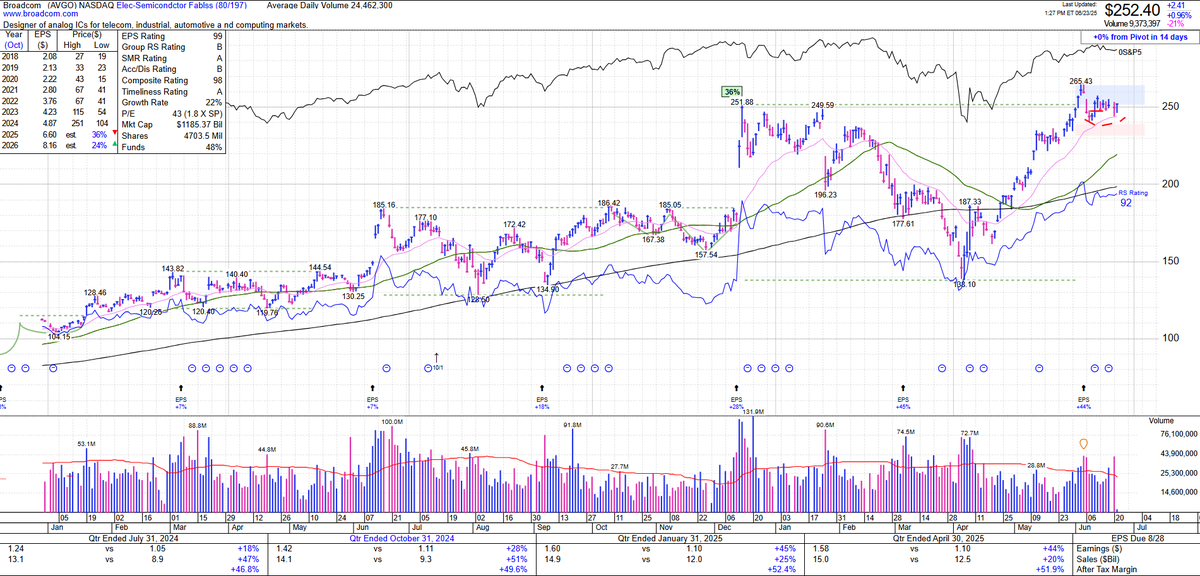The image size is (1200, 576).
Task: Click the 0S&P5 index line label
Action: [x=1130, y=51]
